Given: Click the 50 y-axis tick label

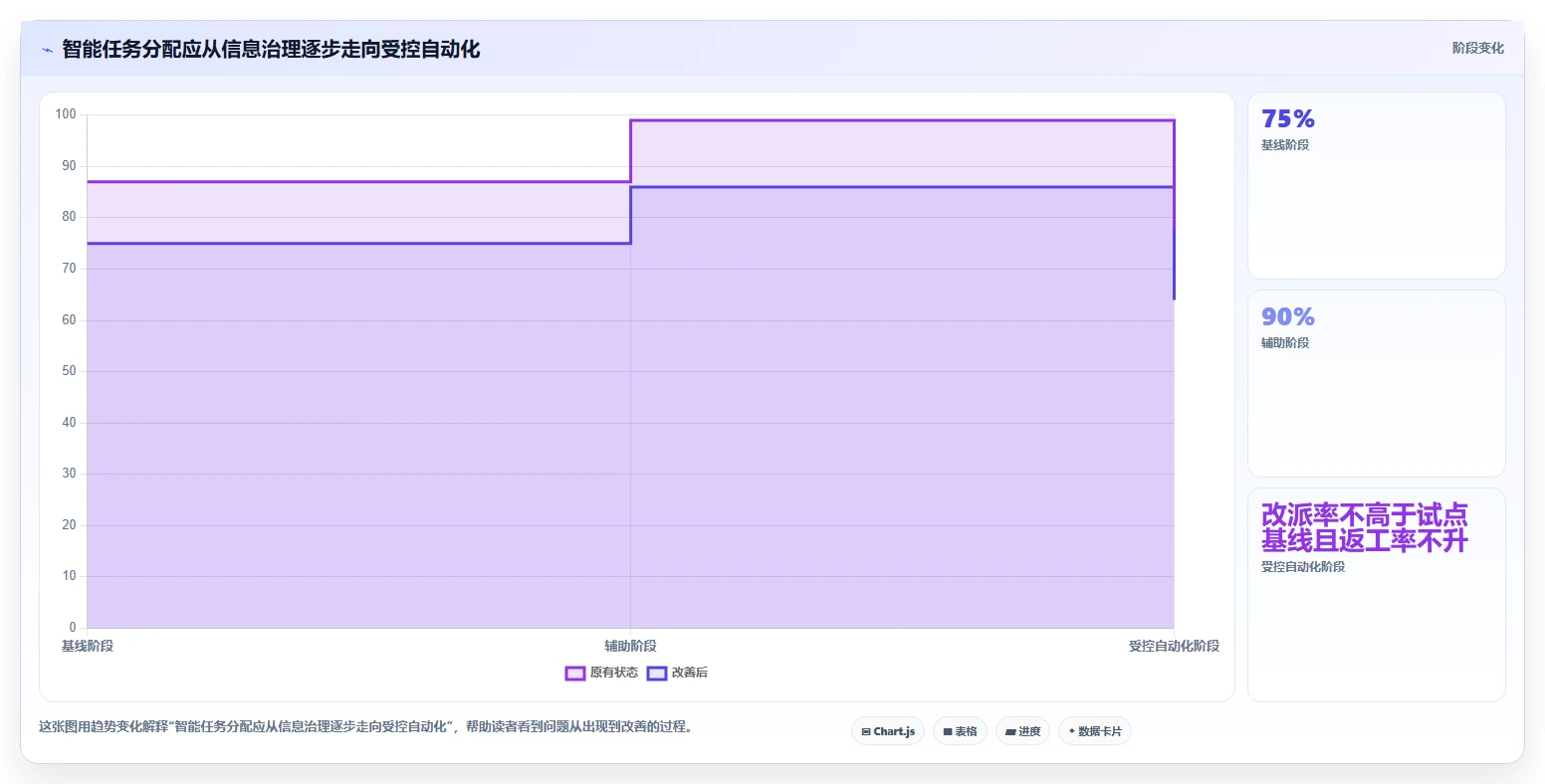Looking at the screenshot, I should pyautogui.click(x=69, y=371).
